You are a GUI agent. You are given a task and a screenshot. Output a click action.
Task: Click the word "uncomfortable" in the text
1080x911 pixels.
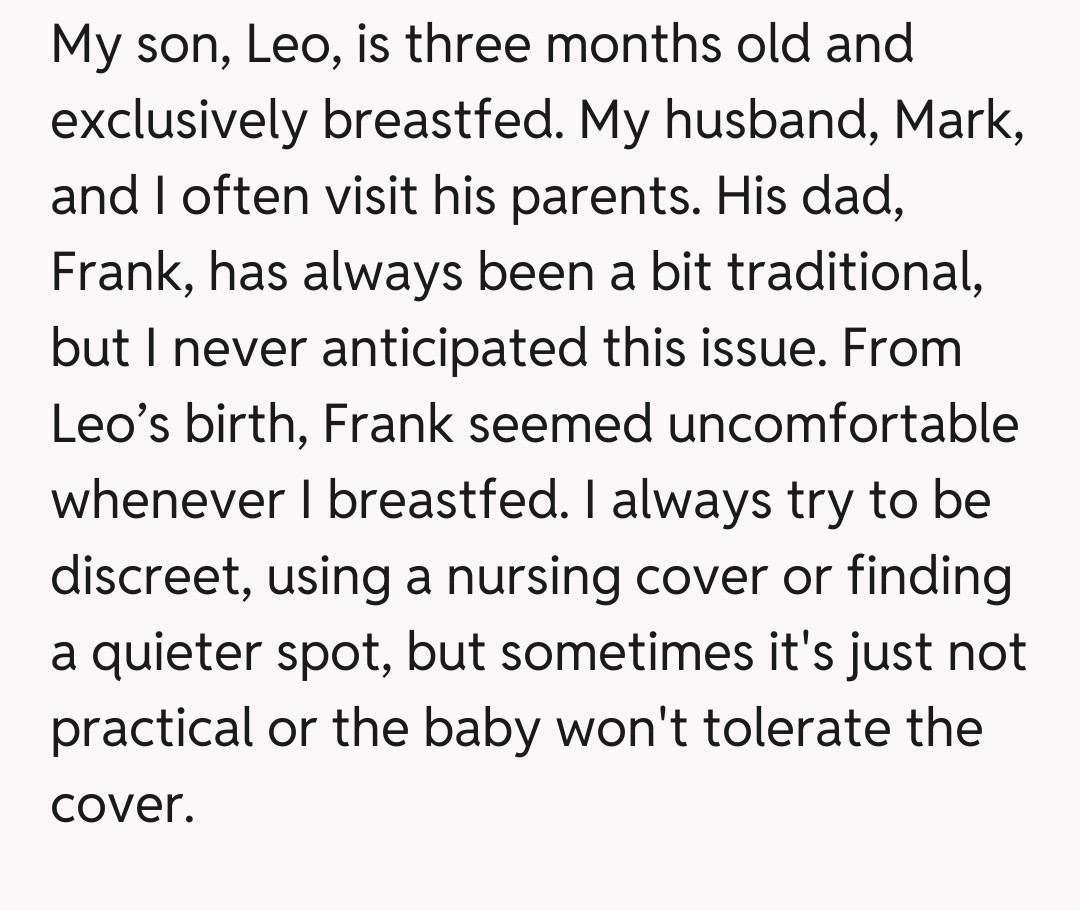coord(844,424)
